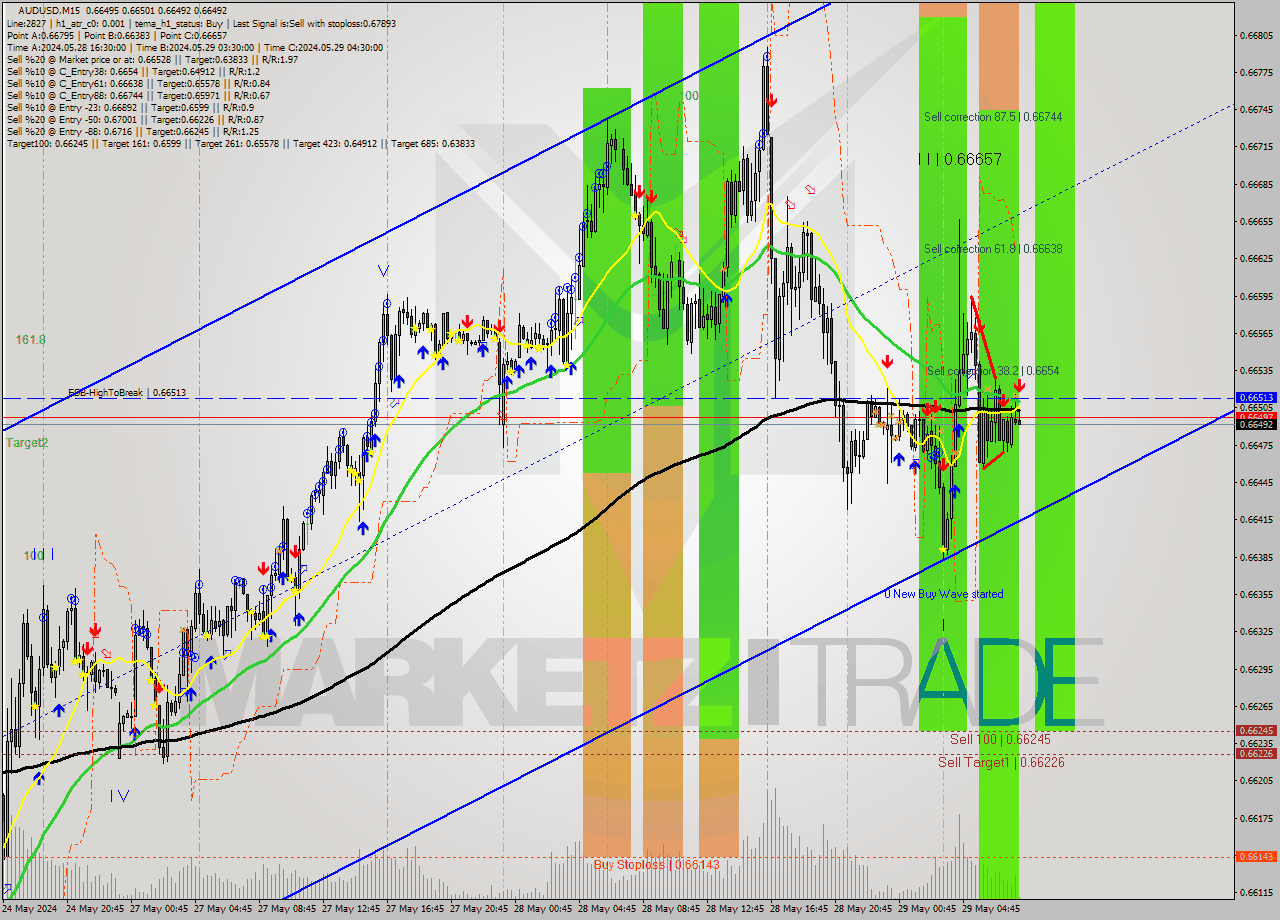1280x920 pixels.
Task: Click the '28 May 04:45' time axis label
Action: point(609,910)
